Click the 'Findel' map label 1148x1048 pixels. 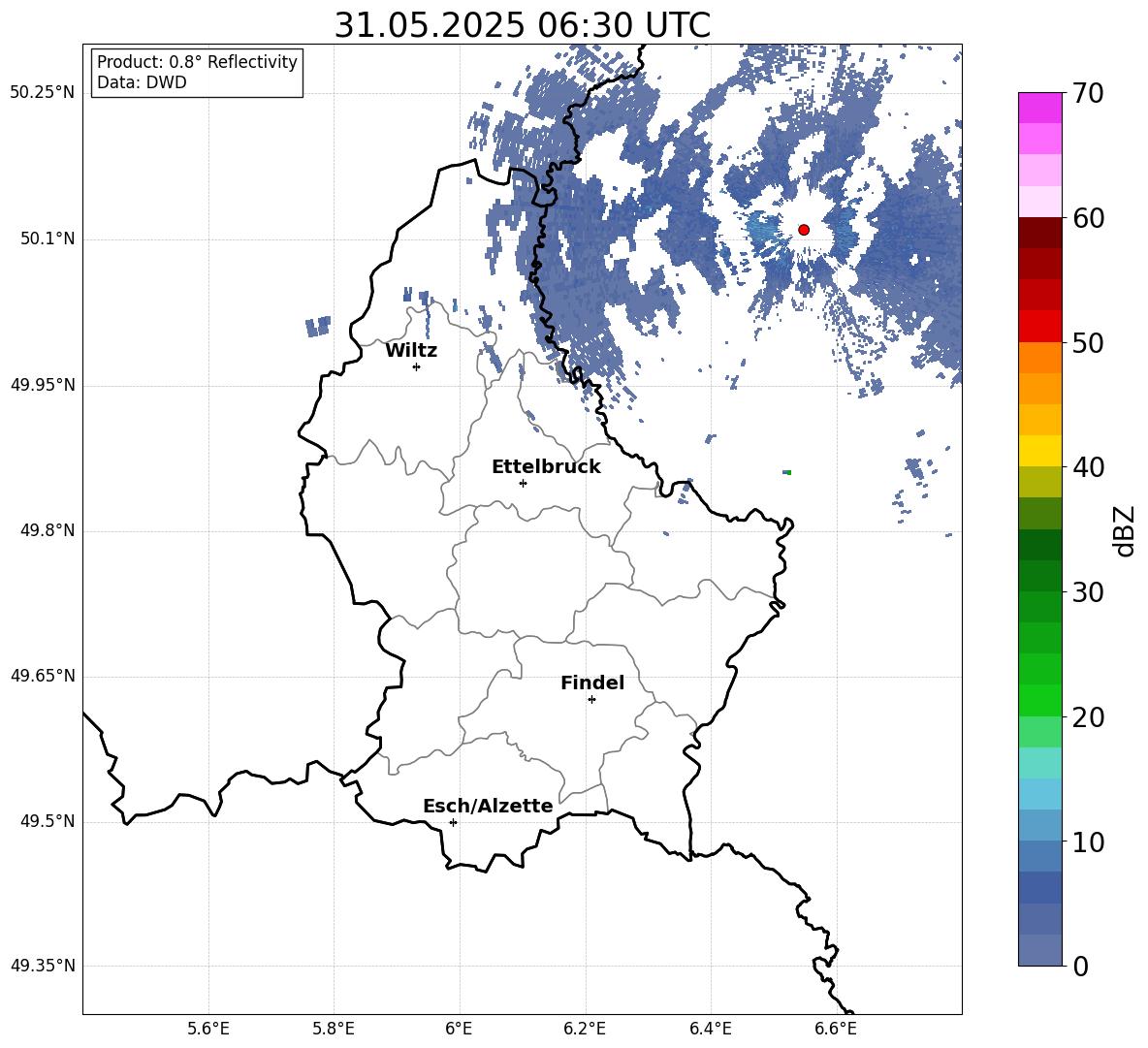(592, 683)
